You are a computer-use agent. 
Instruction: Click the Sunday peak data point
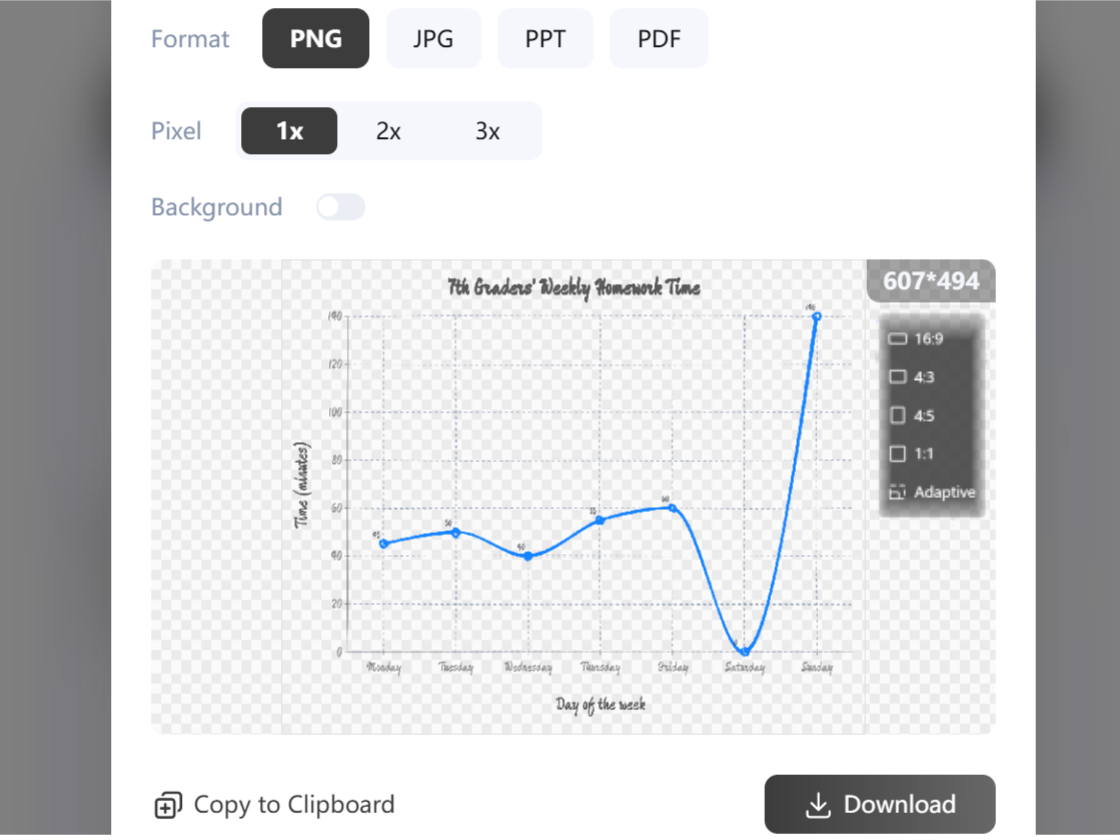[x=817, y=316]
